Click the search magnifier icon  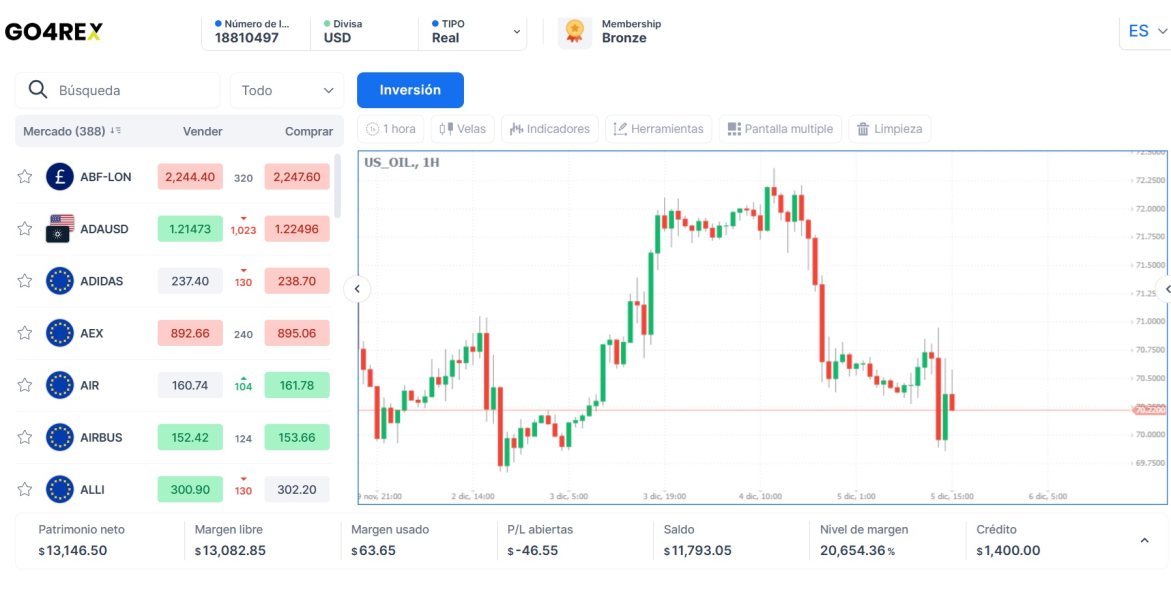[x=38, y=90]
